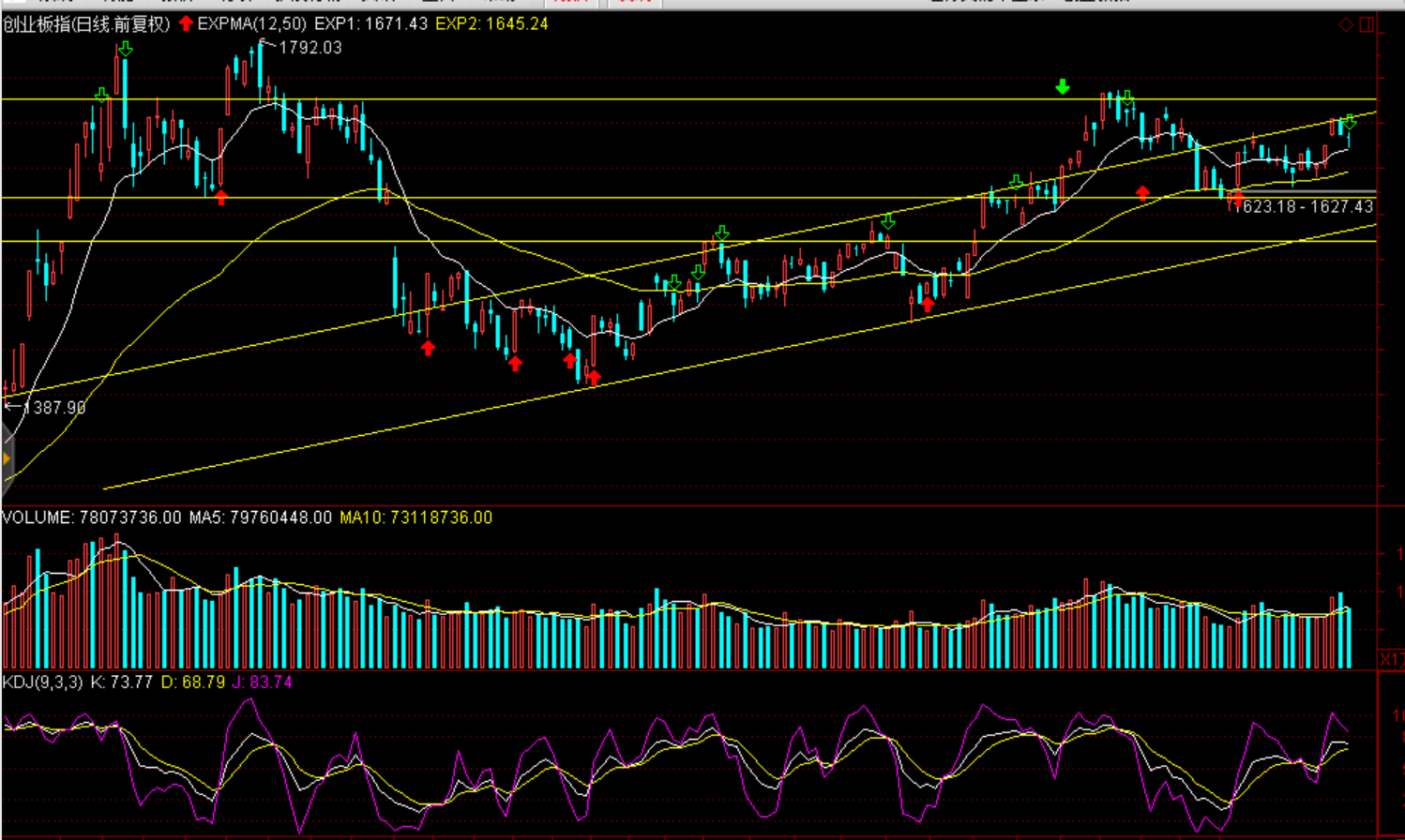The width and height of the screenshot is (1405, 840).
Task: Click the J value in KDJ header
Action: click(263, 682)
